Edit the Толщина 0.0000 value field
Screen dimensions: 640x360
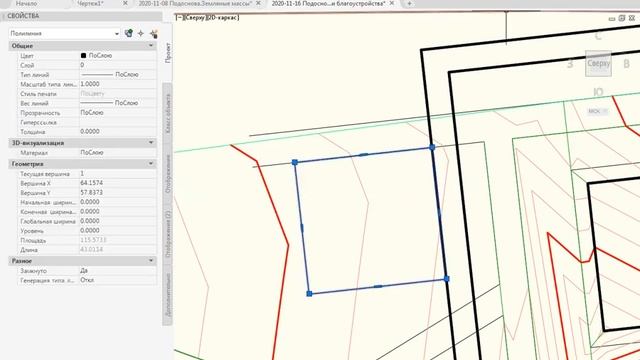coord(118,131)
